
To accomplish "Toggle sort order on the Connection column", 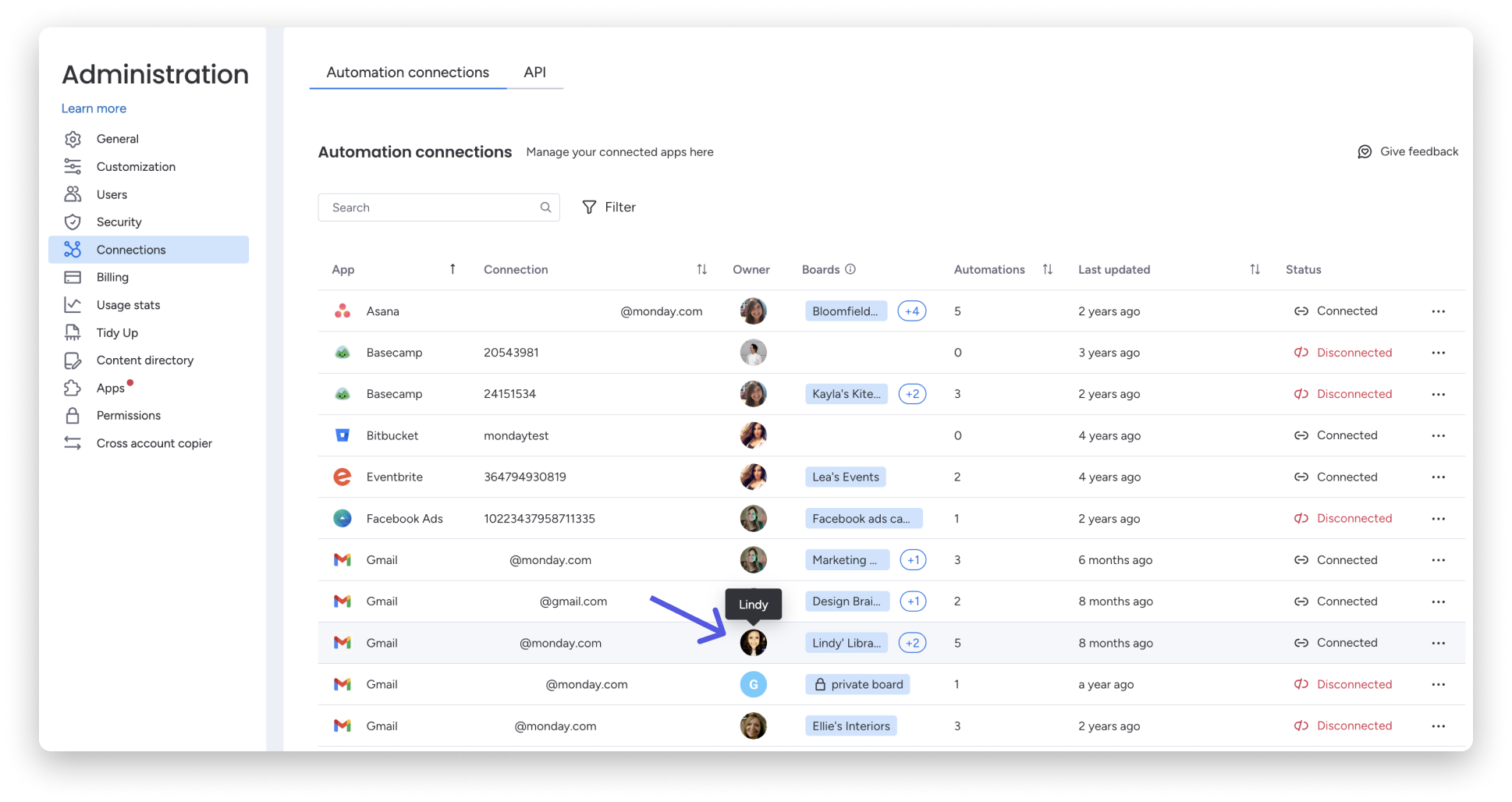I will pyautogui.click(x=701, y=269).
